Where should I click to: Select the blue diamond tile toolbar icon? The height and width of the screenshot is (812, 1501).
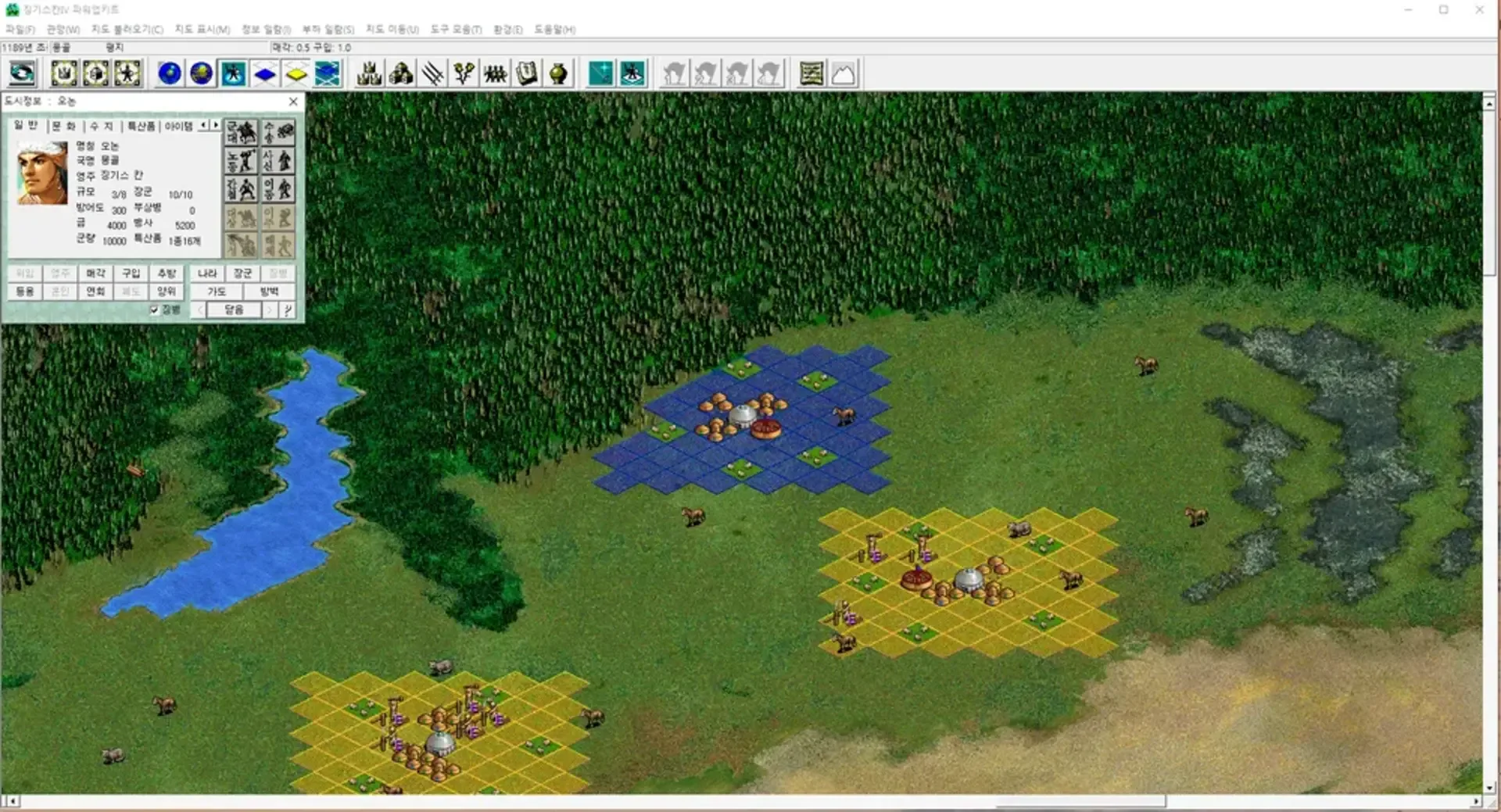[x=265, y=73]
